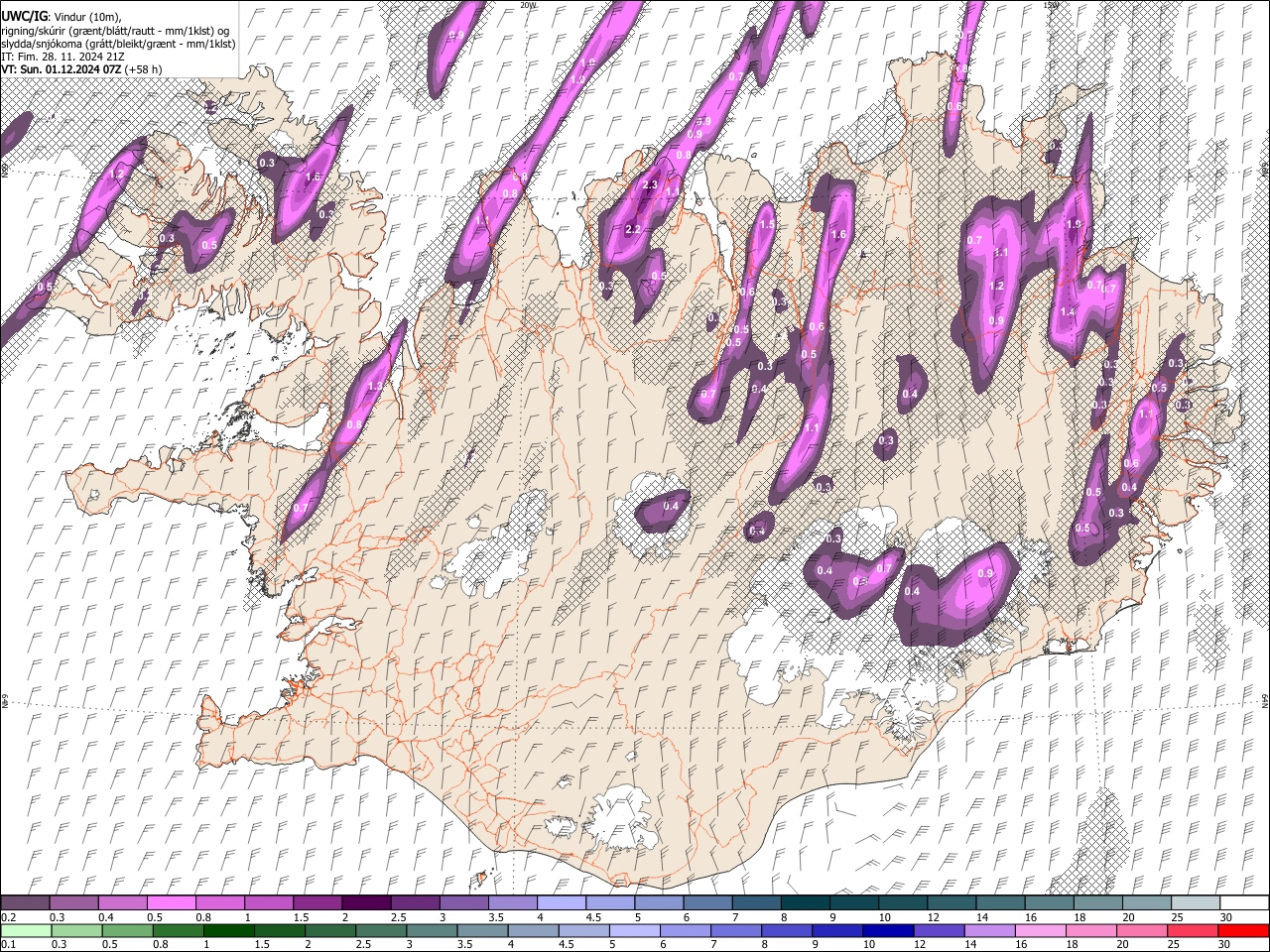The width and height of the screenshot is (1270, 952).
Task: Select the 1.9 precipitation value on the map
Action: (1074, 225)
